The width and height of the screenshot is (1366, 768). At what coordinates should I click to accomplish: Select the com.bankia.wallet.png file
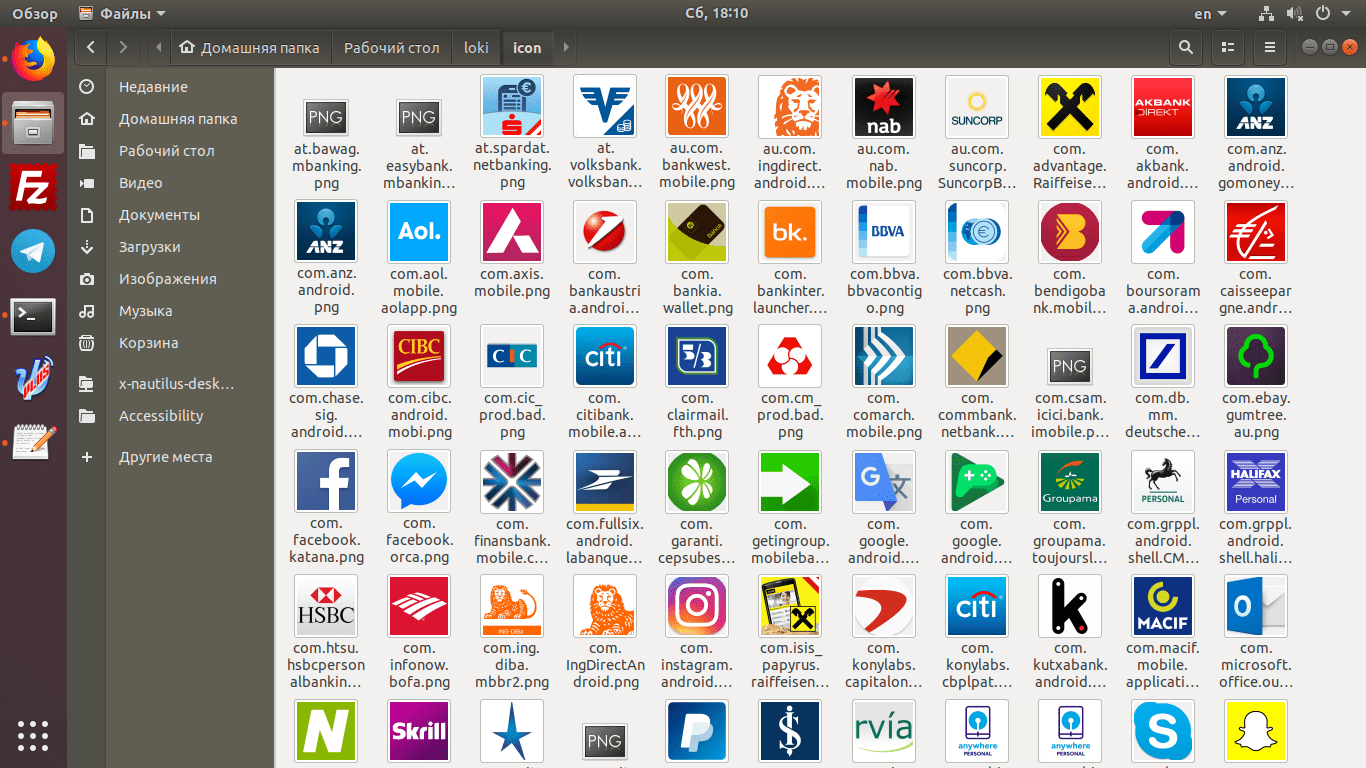pos(696,232)
